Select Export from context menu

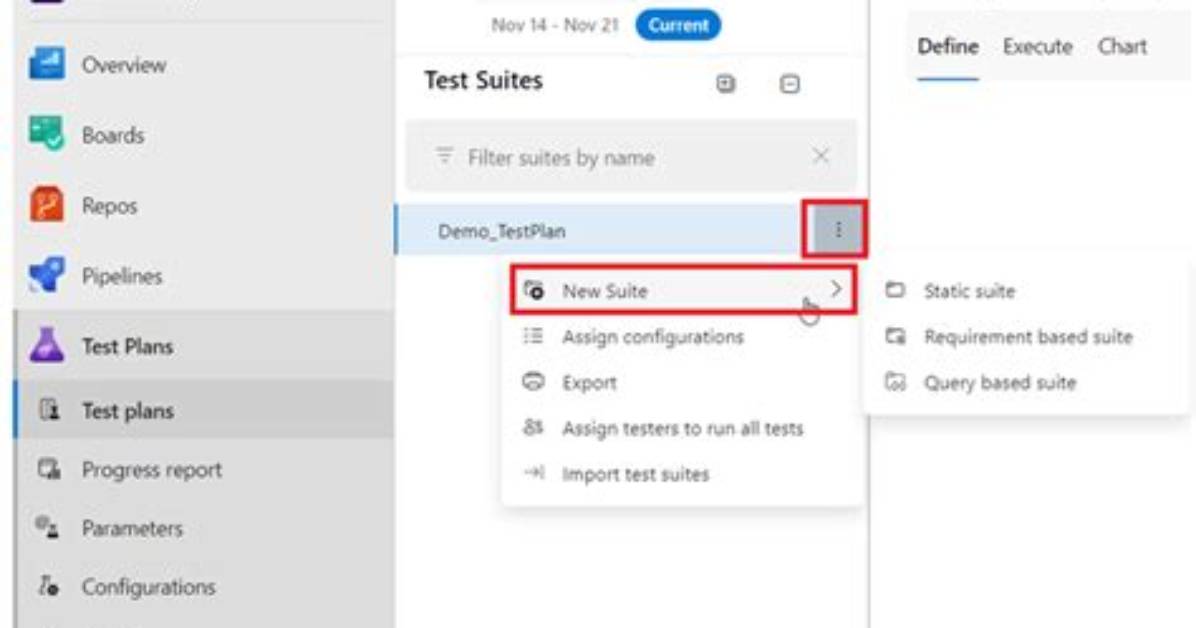click(x=683, y=382)
